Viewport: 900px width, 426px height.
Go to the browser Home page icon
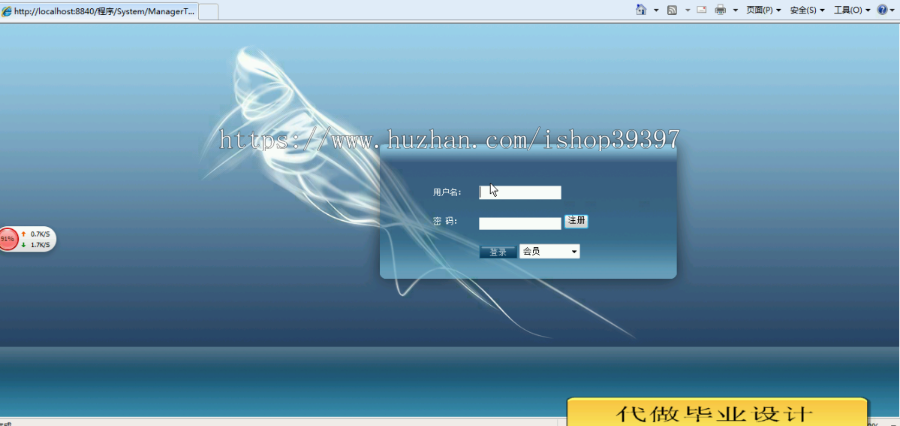pos(641,10)
